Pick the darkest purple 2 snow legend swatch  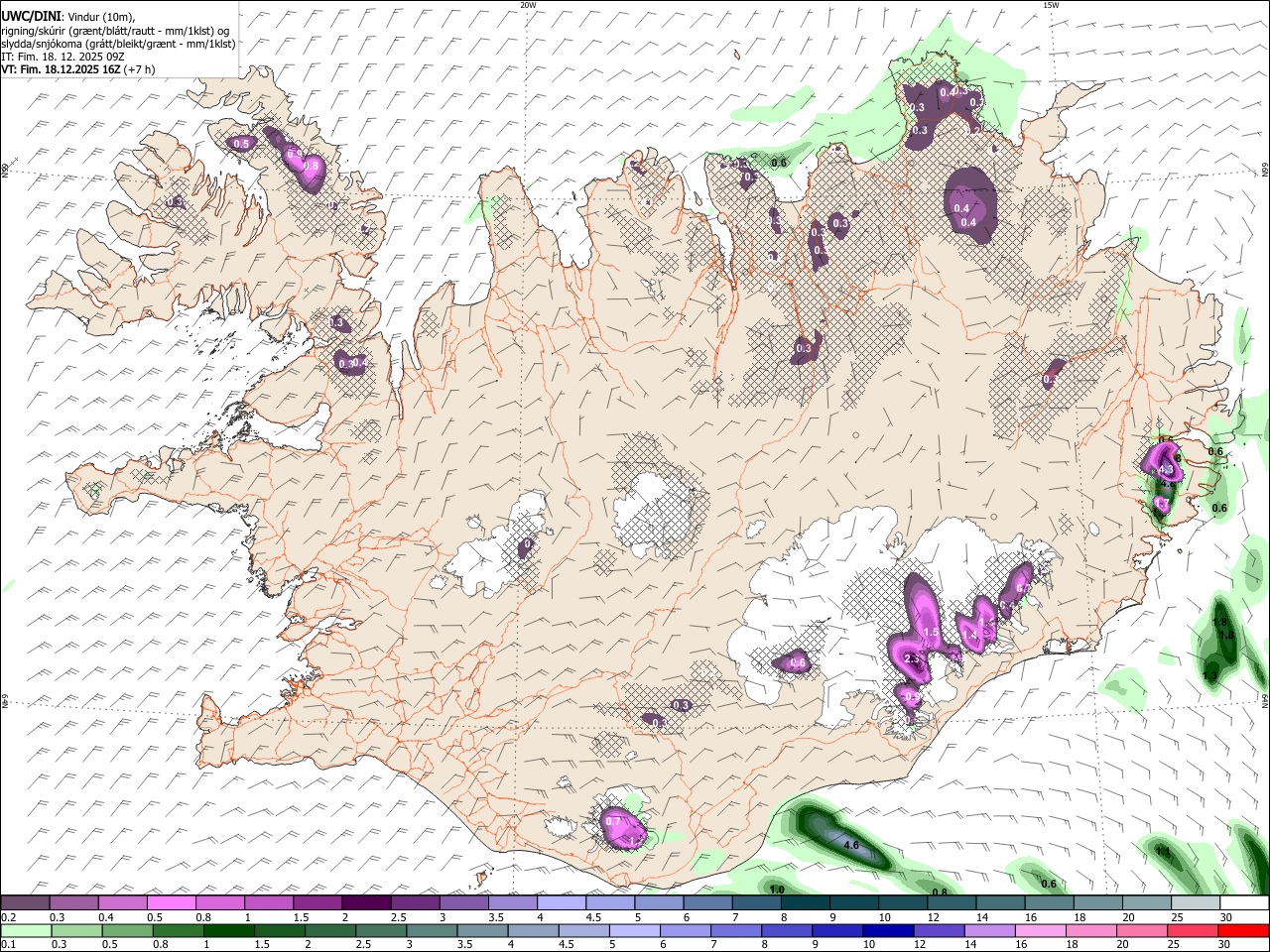click(365, 903)
